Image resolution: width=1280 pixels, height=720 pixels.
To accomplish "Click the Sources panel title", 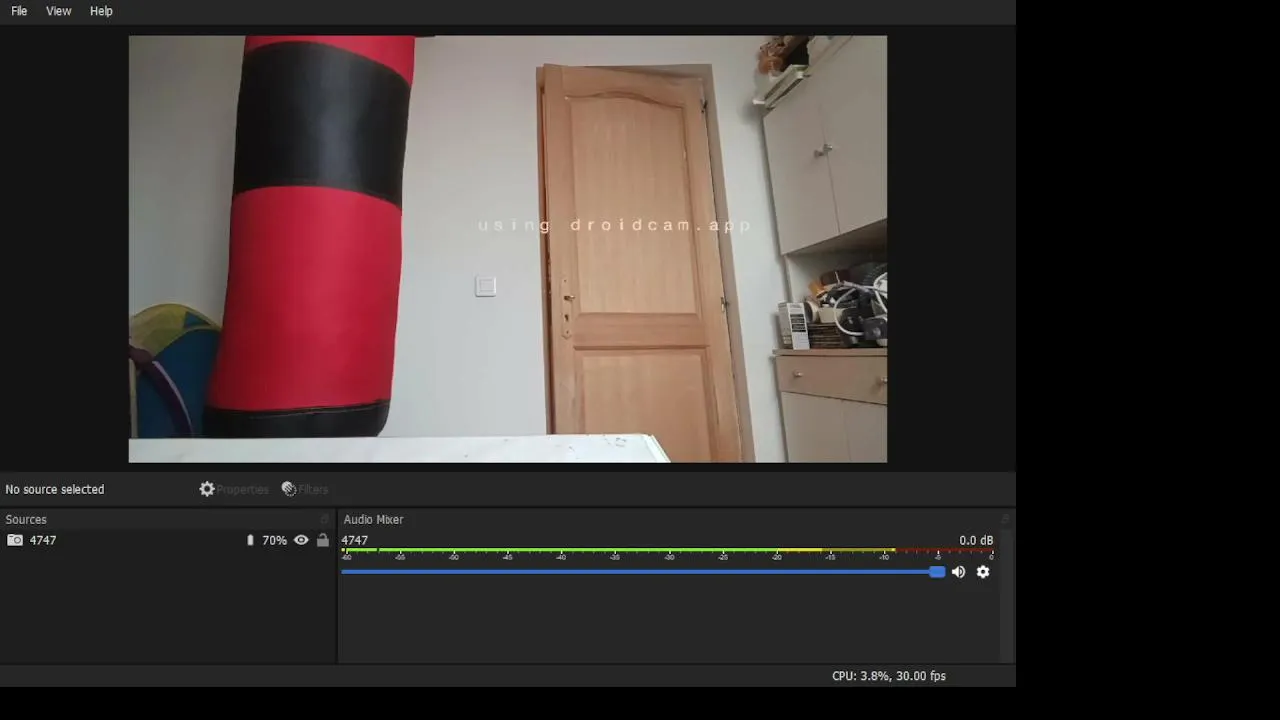I will (26, 519).
